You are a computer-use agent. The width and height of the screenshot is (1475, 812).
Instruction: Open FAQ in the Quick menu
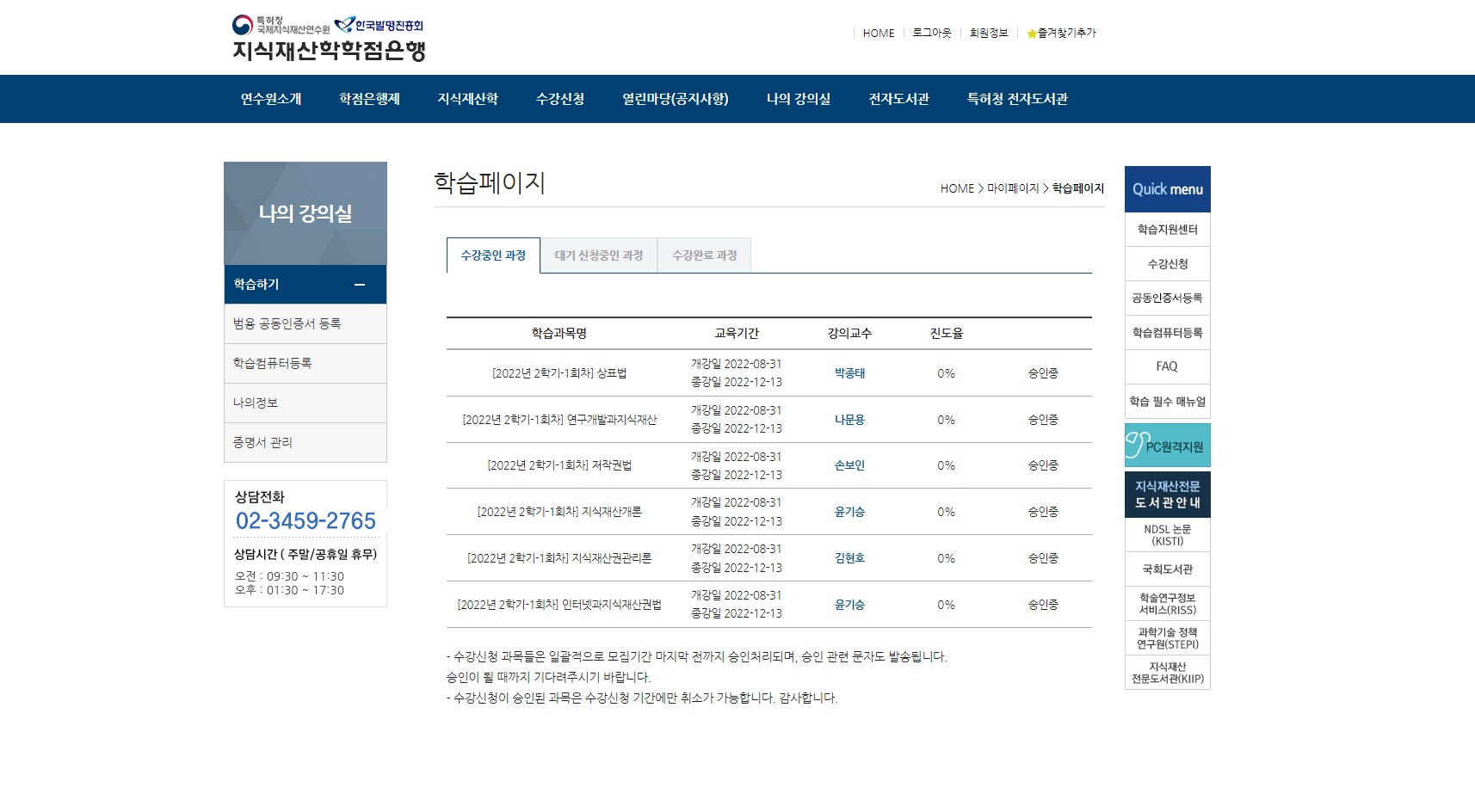coord(1167,366)
